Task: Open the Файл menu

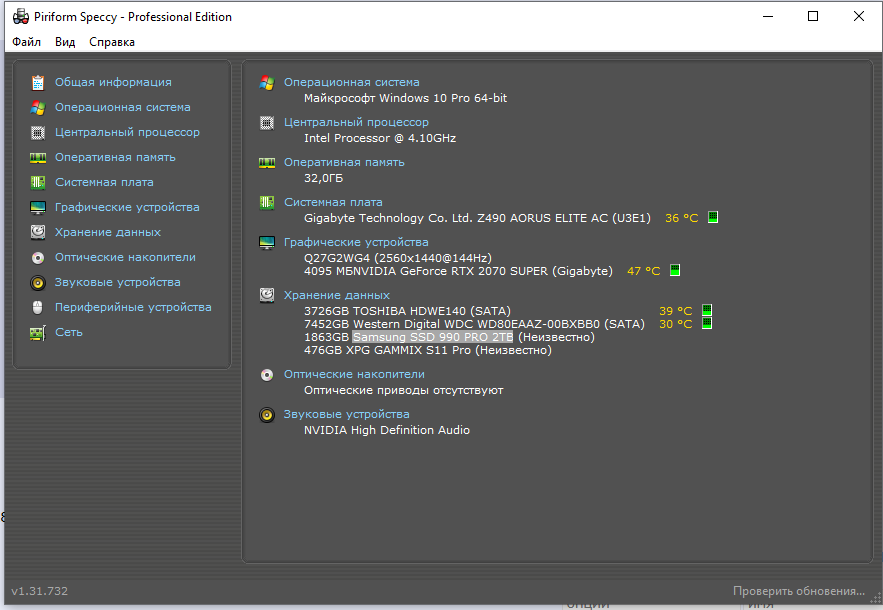Action: [26, 42]
